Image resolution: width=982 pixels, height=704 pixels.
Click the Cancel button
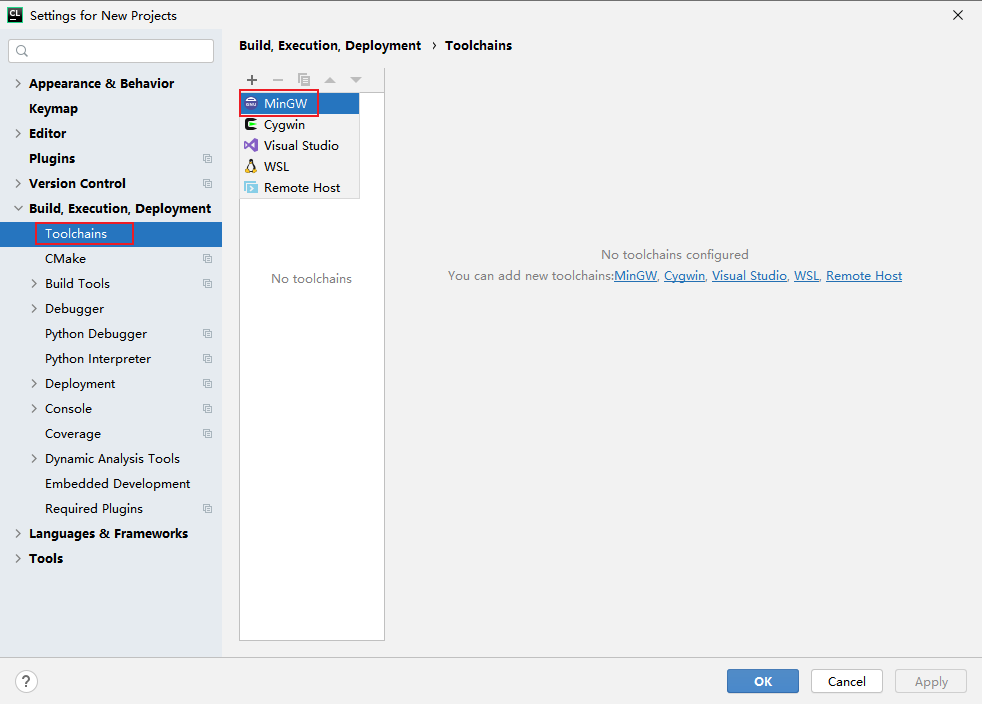pyautogui.click(x=846, y=681)
